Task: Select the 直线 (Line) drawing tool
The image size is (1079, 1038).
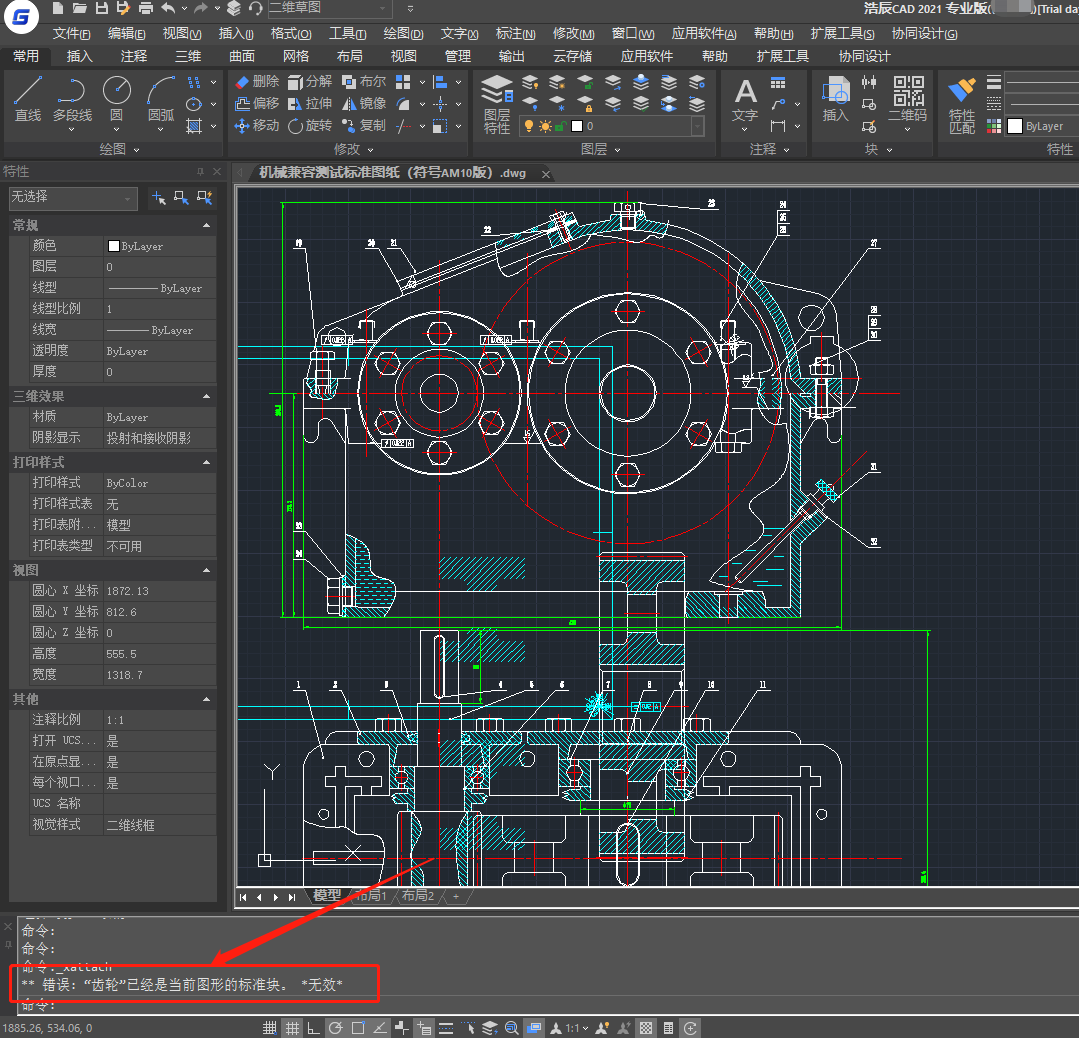Action: [x=28, y=99]
